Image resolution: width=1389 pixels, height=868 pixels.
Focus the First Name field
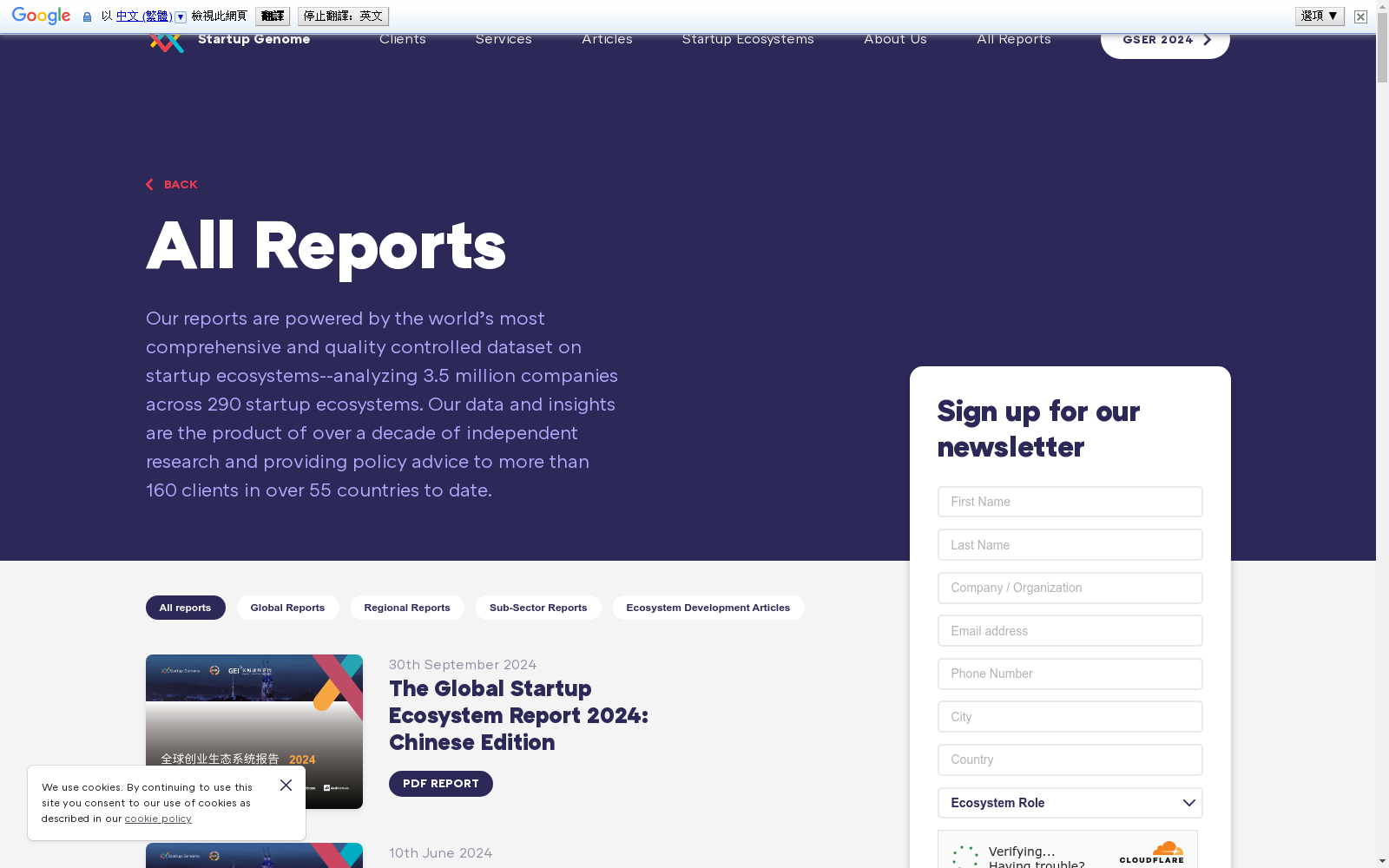coord(1070,502)
